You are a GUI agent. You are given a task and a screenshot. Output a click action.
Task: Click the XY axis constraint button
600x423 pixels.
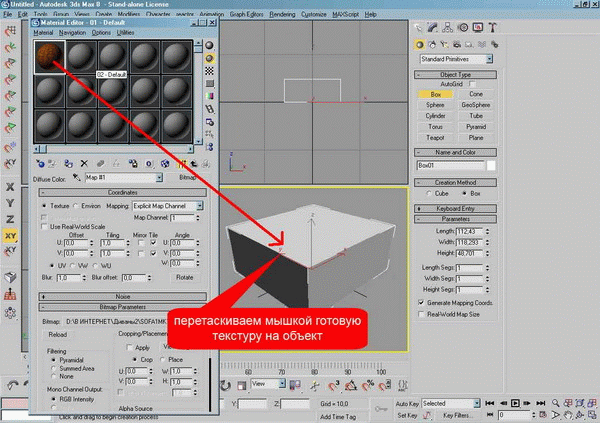click(x=10, y=234)
